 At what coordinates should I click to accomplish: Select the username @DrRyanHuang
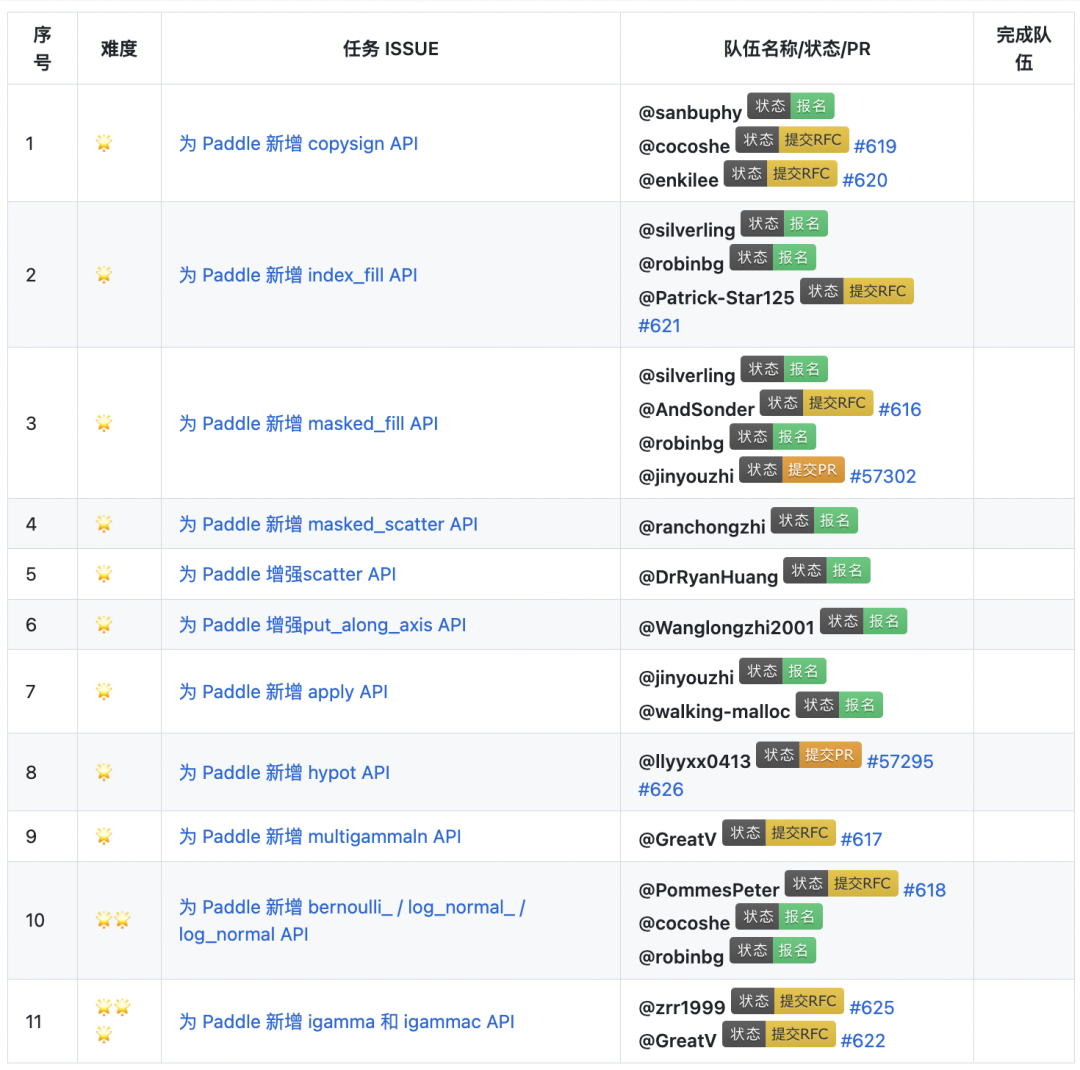pos(708,577)
